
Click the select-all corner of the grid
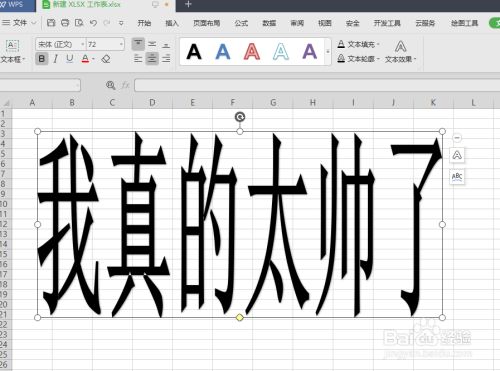point(6,103)
